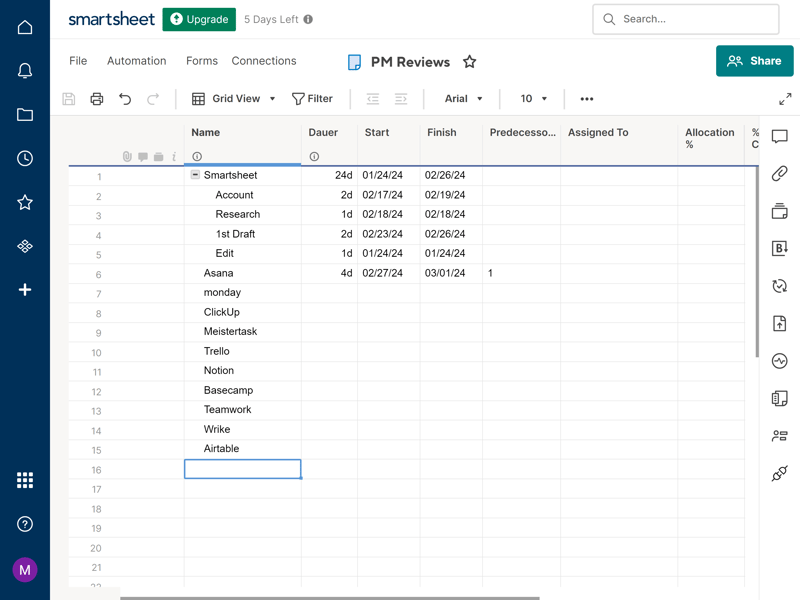The width and height of the screenshot is (800, 600).
Task: Outdent the selected row
Action: pyautogui.click(x=373, y=98)
